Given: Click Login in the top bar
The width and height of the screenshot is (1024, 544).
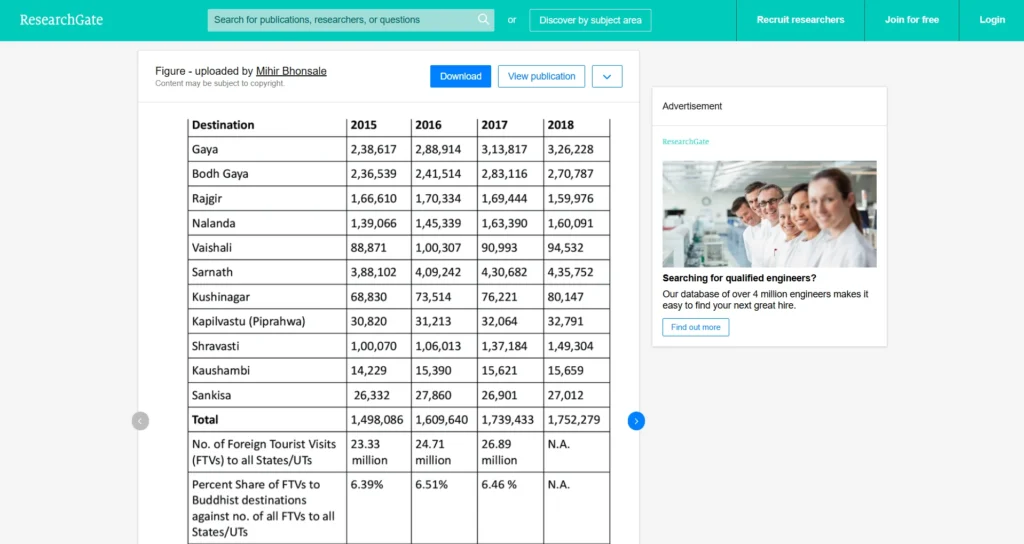Looking at the screenshot, I should coord(992,20).
